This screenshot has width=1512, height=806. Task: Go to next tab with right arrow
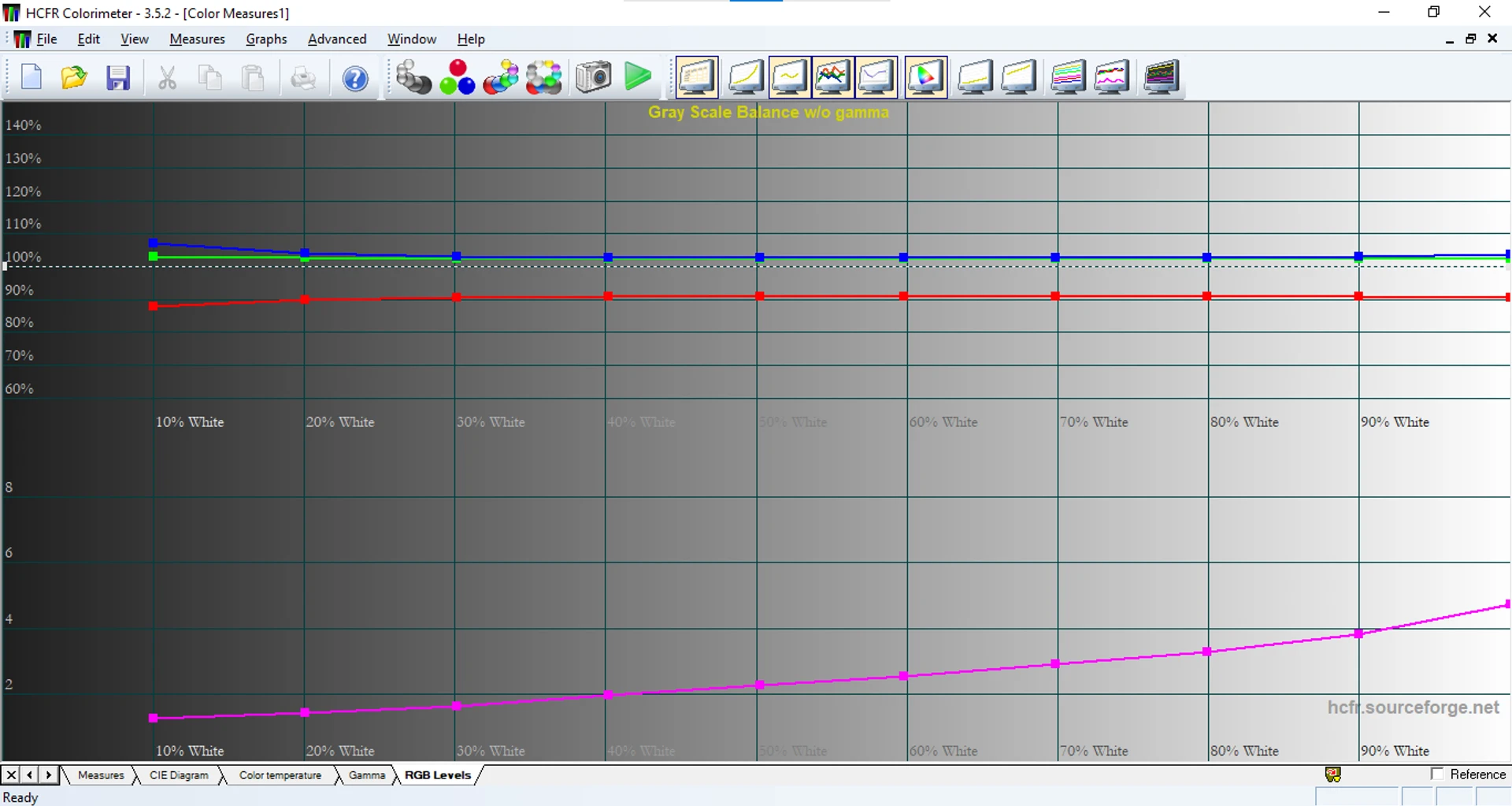(x=48, y=775)
